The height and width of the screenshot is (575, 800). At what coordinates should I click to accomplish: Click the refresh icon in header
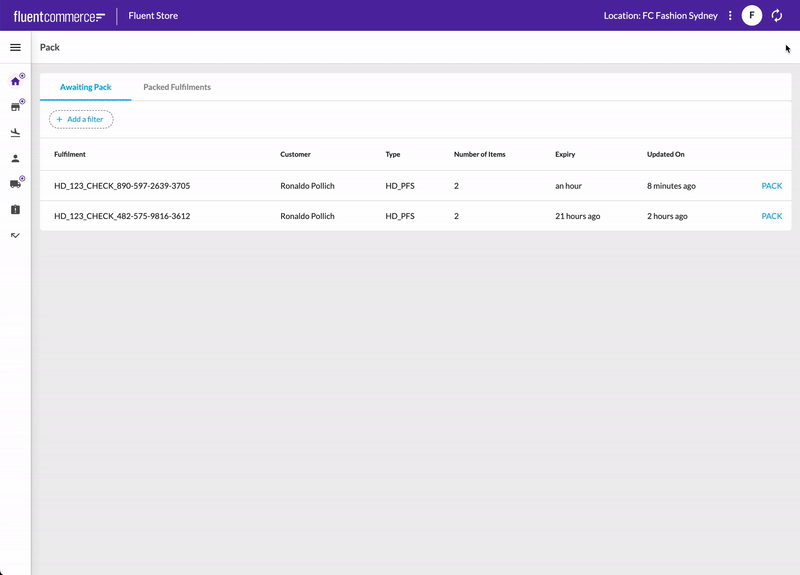point(777,16)
